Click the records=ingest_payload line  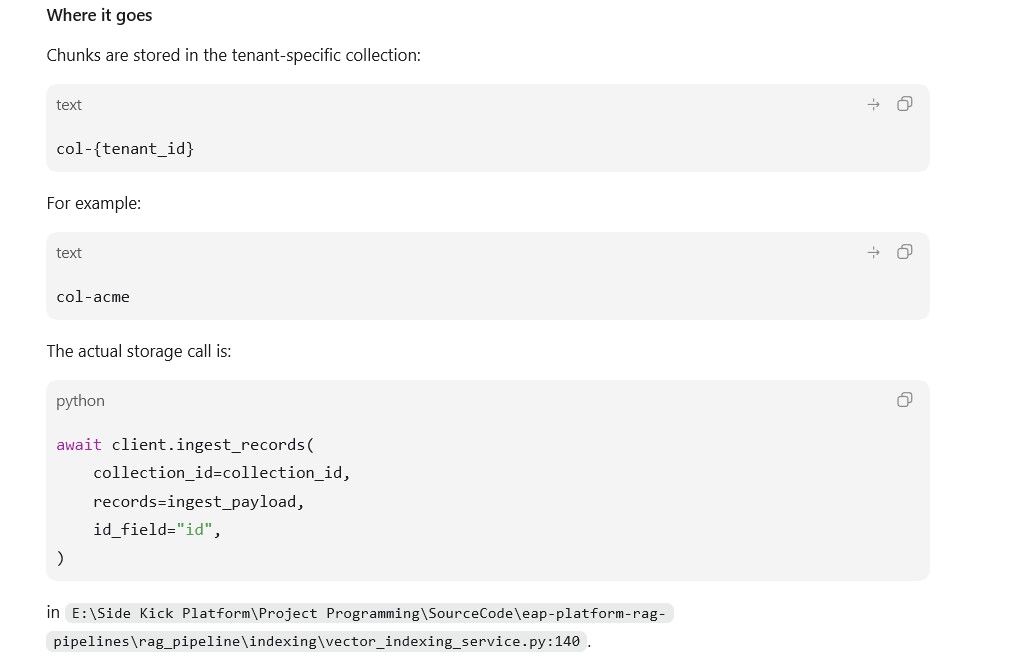[198, 501]
